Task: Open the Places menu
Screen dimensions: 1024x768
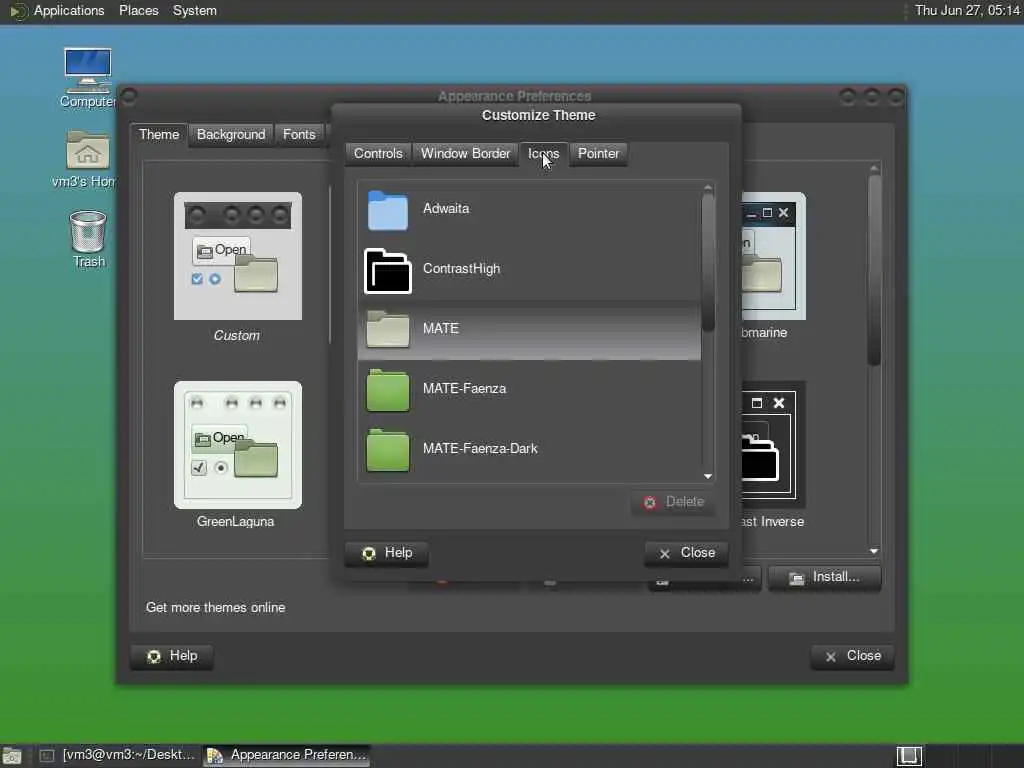Action: coord(138,11)
